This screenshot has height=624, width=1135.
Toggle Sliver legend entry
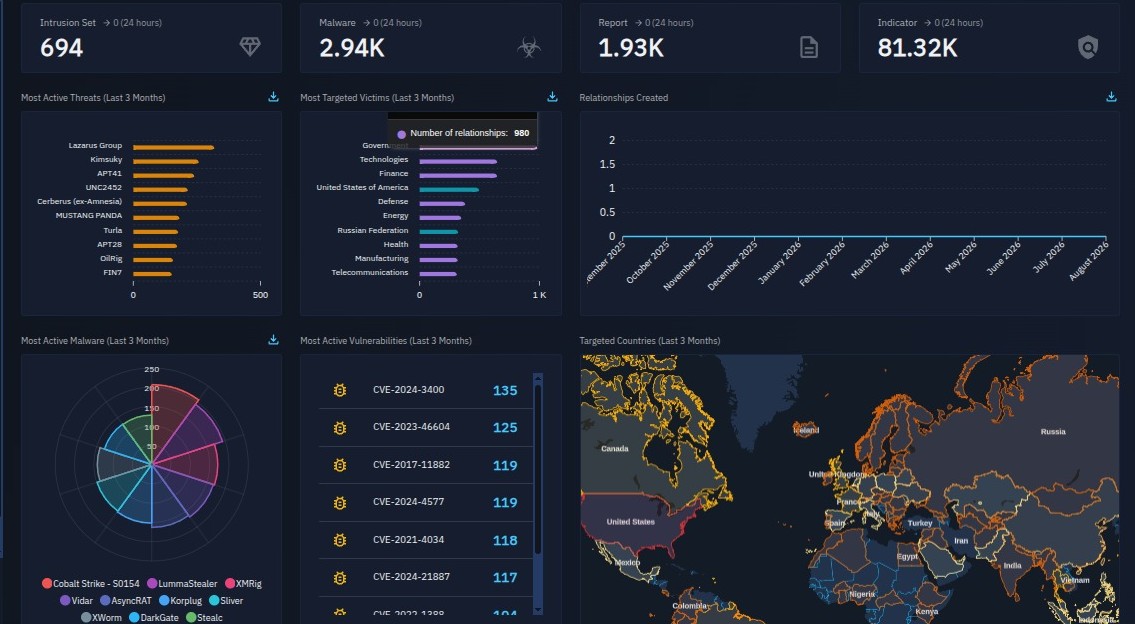pos(226,601)
